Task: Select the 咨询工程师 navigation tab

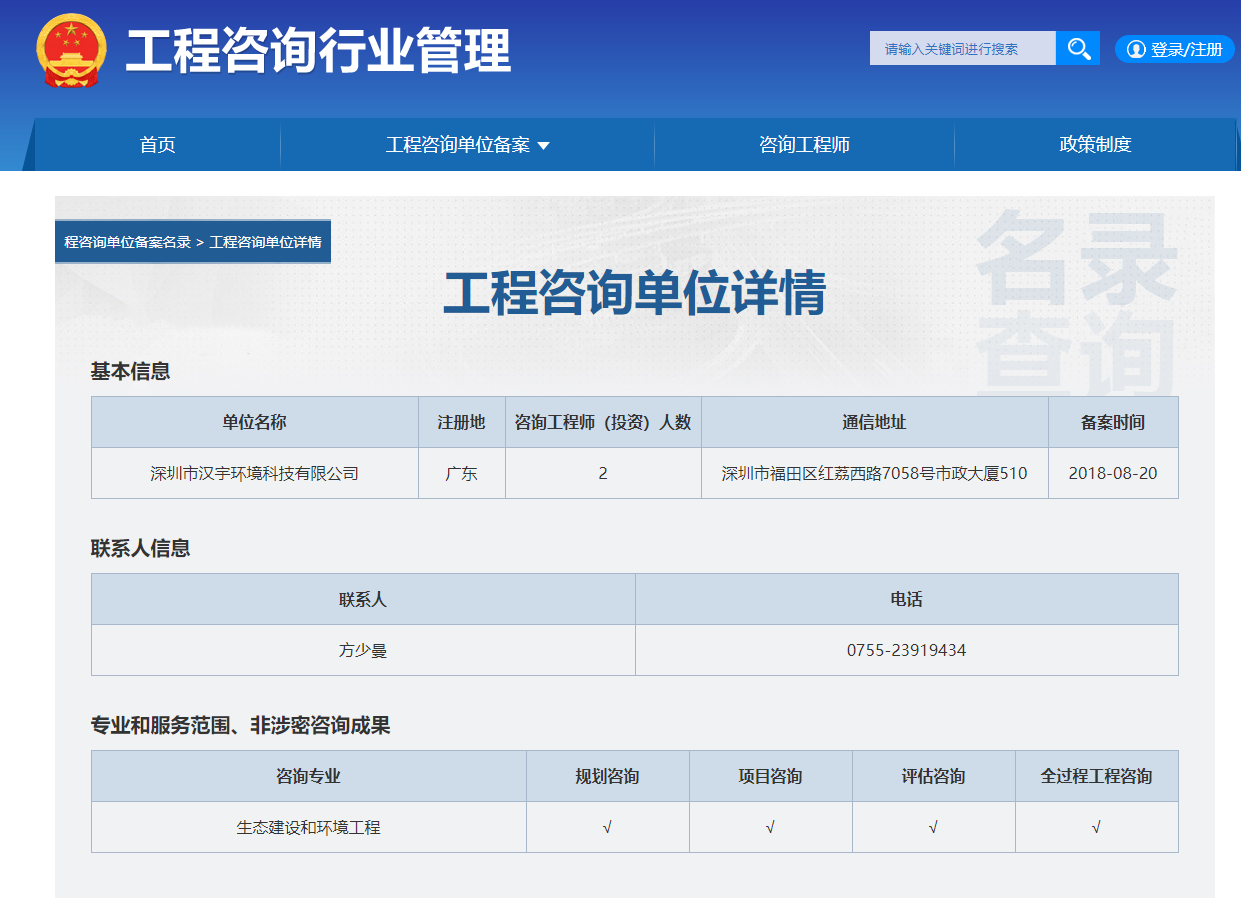Action: coord(803,144)
